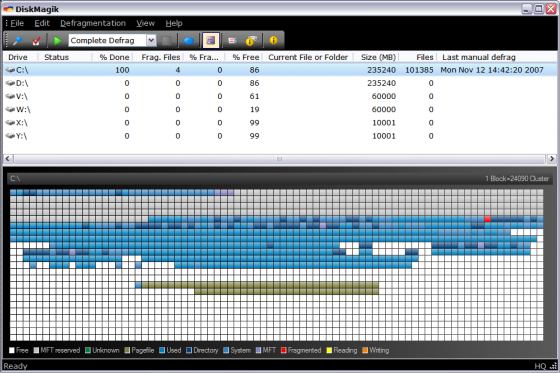560x373 pixels.
Task: Click the red Fragmented block in cluster map
Action: pos(488,219)
